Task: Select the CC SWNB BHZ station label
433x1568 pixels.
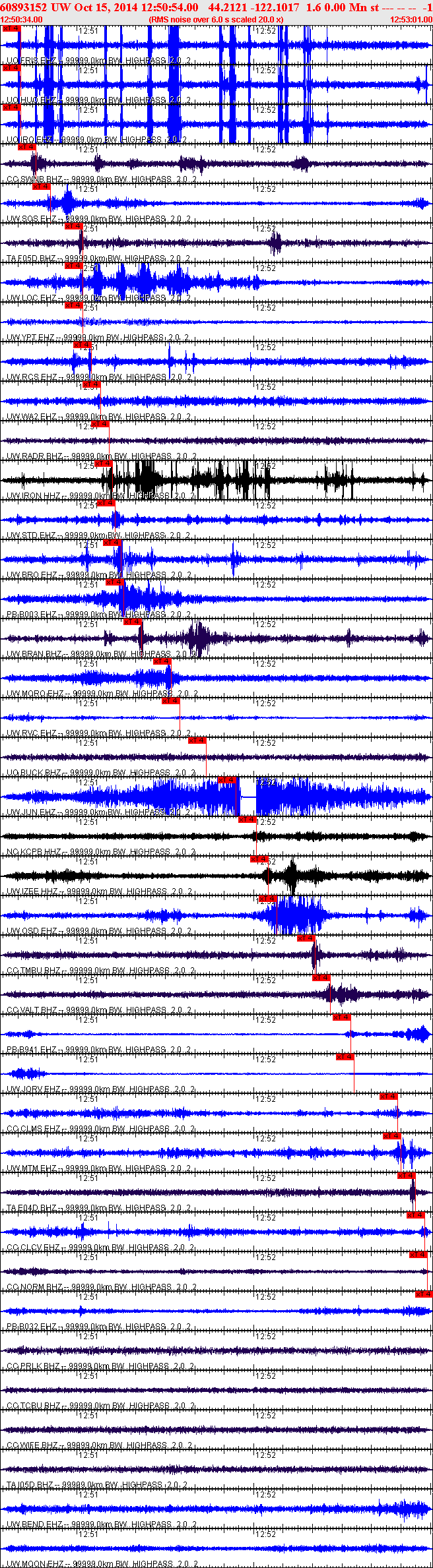Action: [101, 179]
